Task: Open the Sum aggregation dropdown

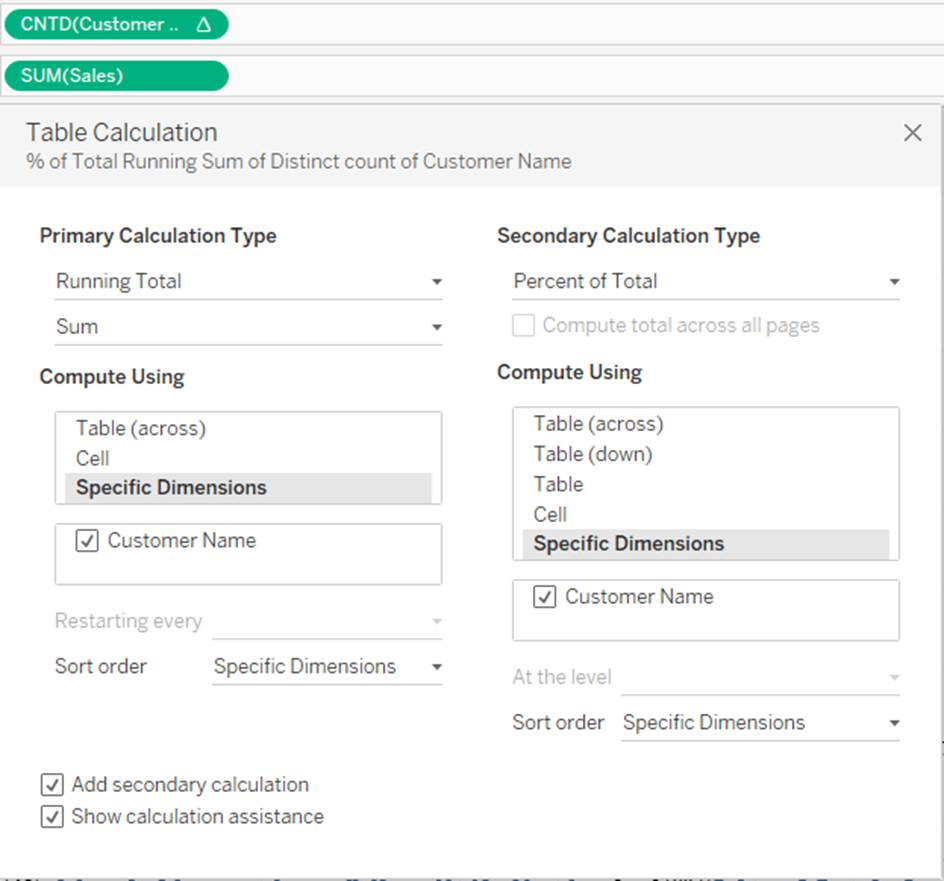Action: (x=248, y=327)
